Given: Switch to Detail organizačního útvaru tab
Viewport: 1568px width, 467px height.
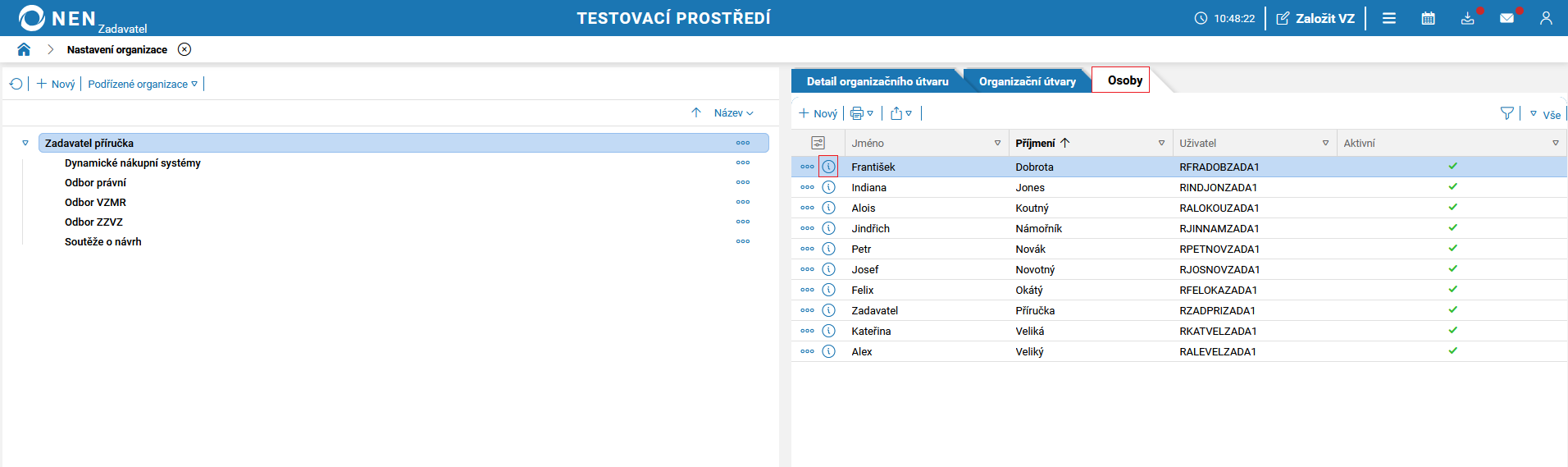Looking at the screenshot, I should pyautogui.click(x=877, y=81).
